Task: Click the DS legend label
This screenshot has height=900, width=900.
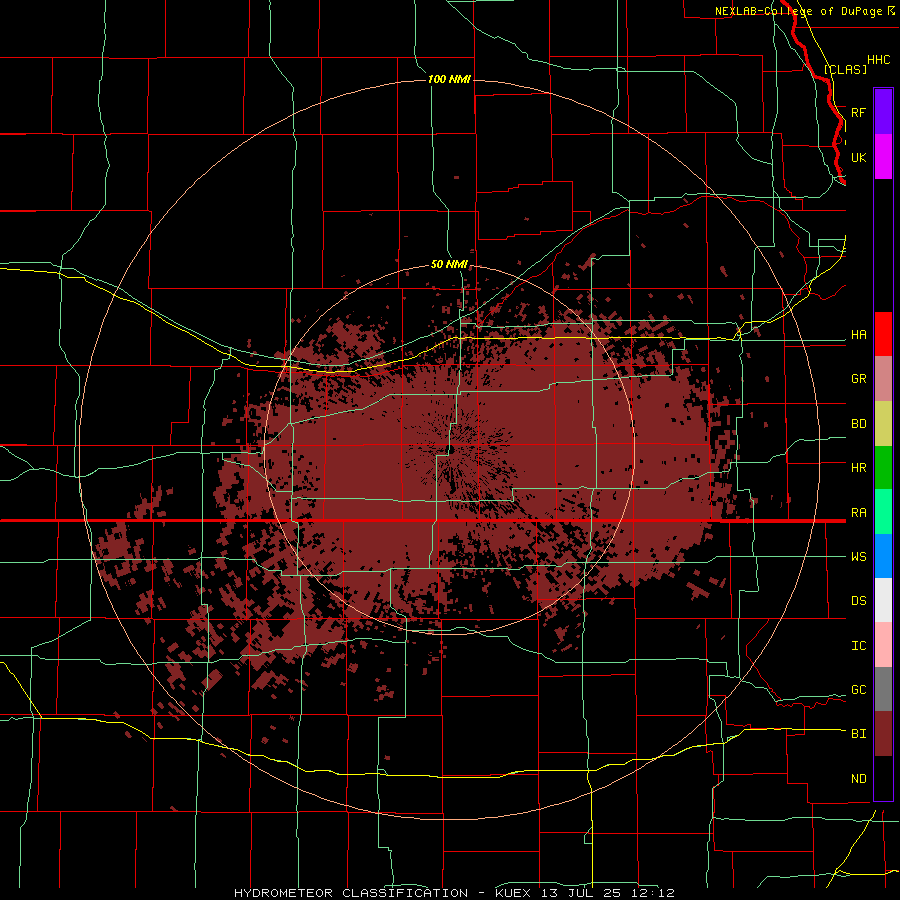Action: coord(858,600)
